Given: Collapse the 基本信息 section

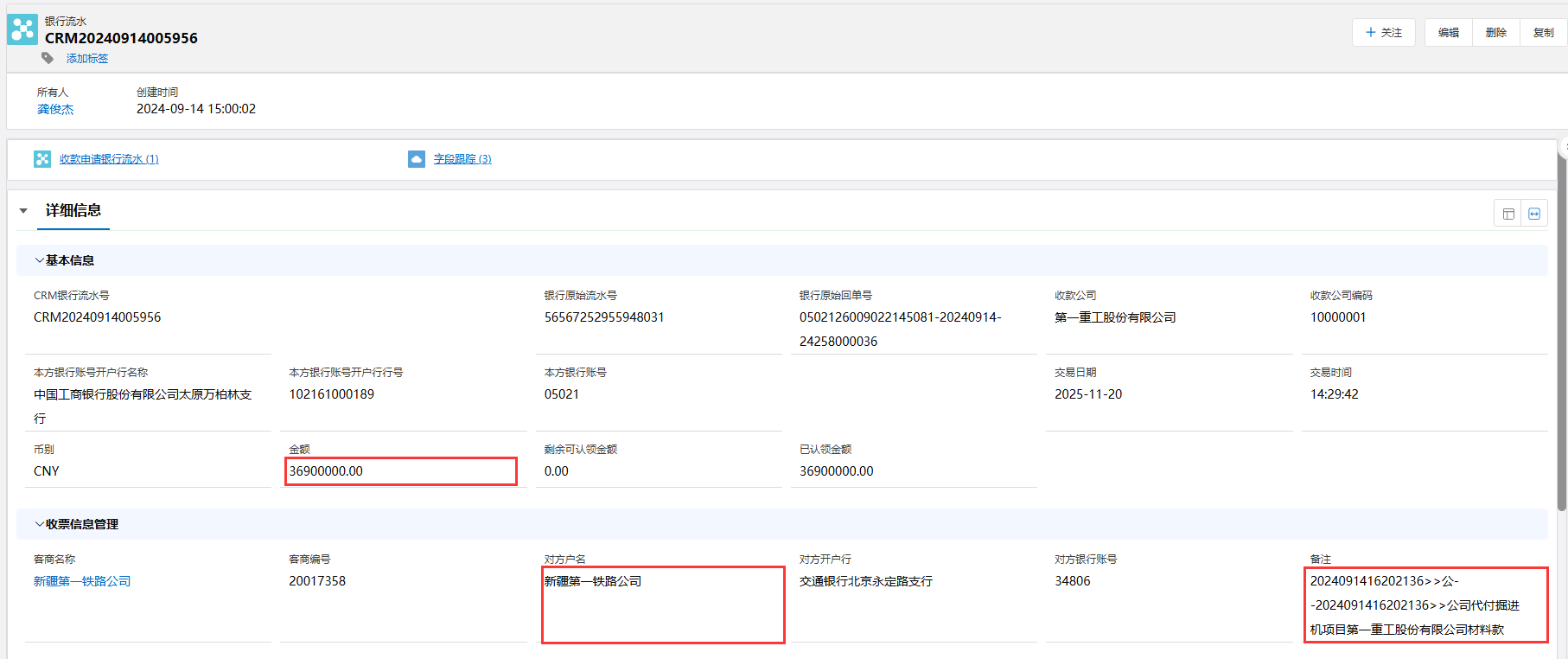Looking at the screenshot, I should click(x=39, y=260).
